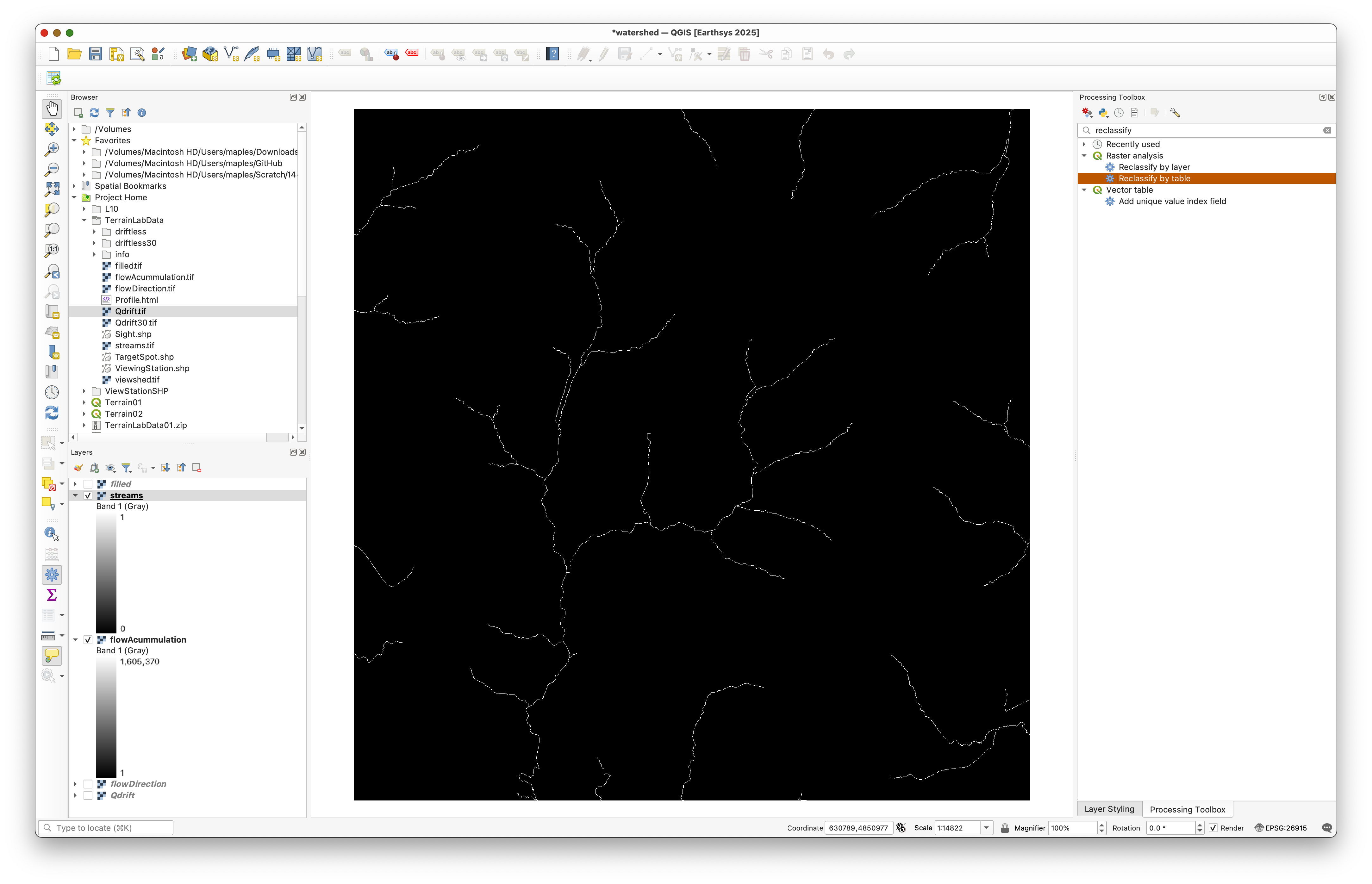Switch to the Processing Toolbox tab
The image size is (1372, 884).
click(x=1187, y=809)
